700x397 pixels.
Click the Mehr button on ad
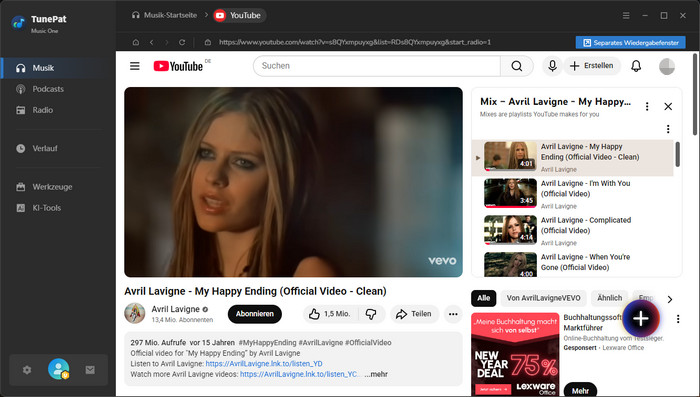pyautogui.click(x=580, y=390)
